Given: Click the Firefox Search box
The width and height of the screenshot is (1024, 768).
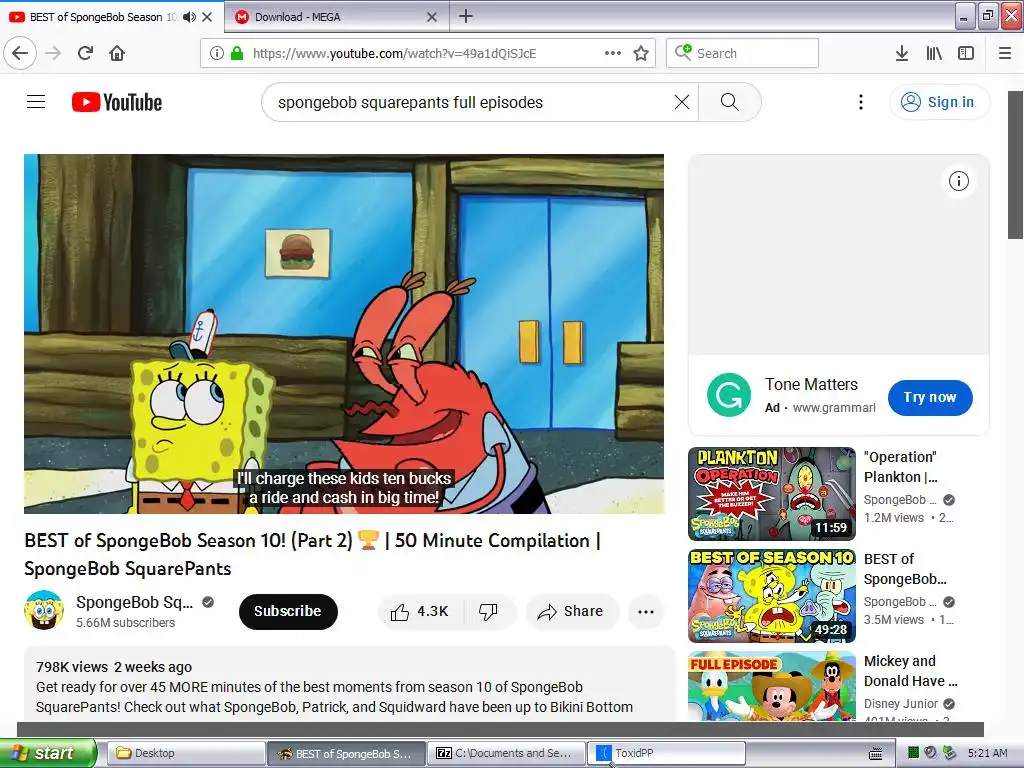Looking at the screenshot, I should click(742, 53).
